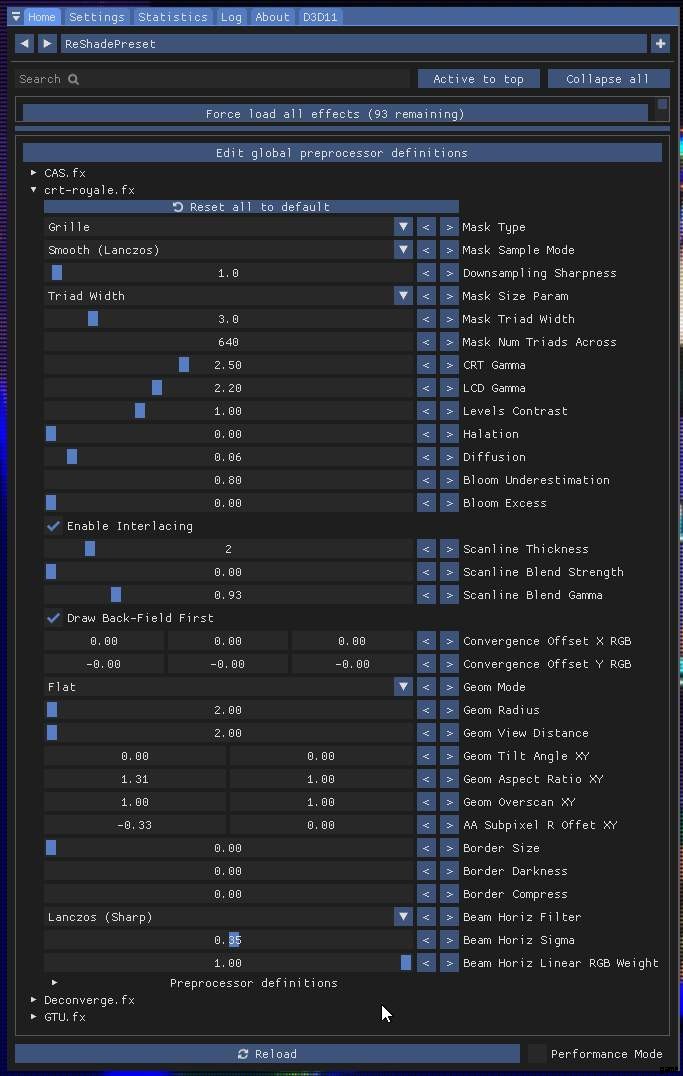Collapse the overlay using top-left triangle icon
The height and width of the screenshot is (1076, 683).
tap(16, 17)
